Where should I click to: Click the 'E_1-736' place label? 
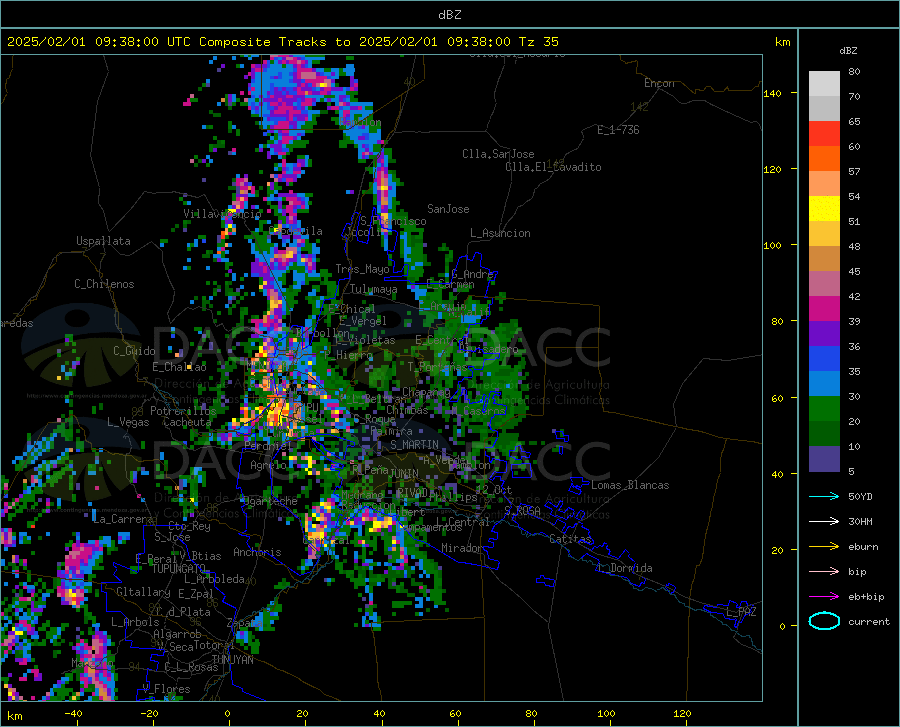(x=618, y=130)
